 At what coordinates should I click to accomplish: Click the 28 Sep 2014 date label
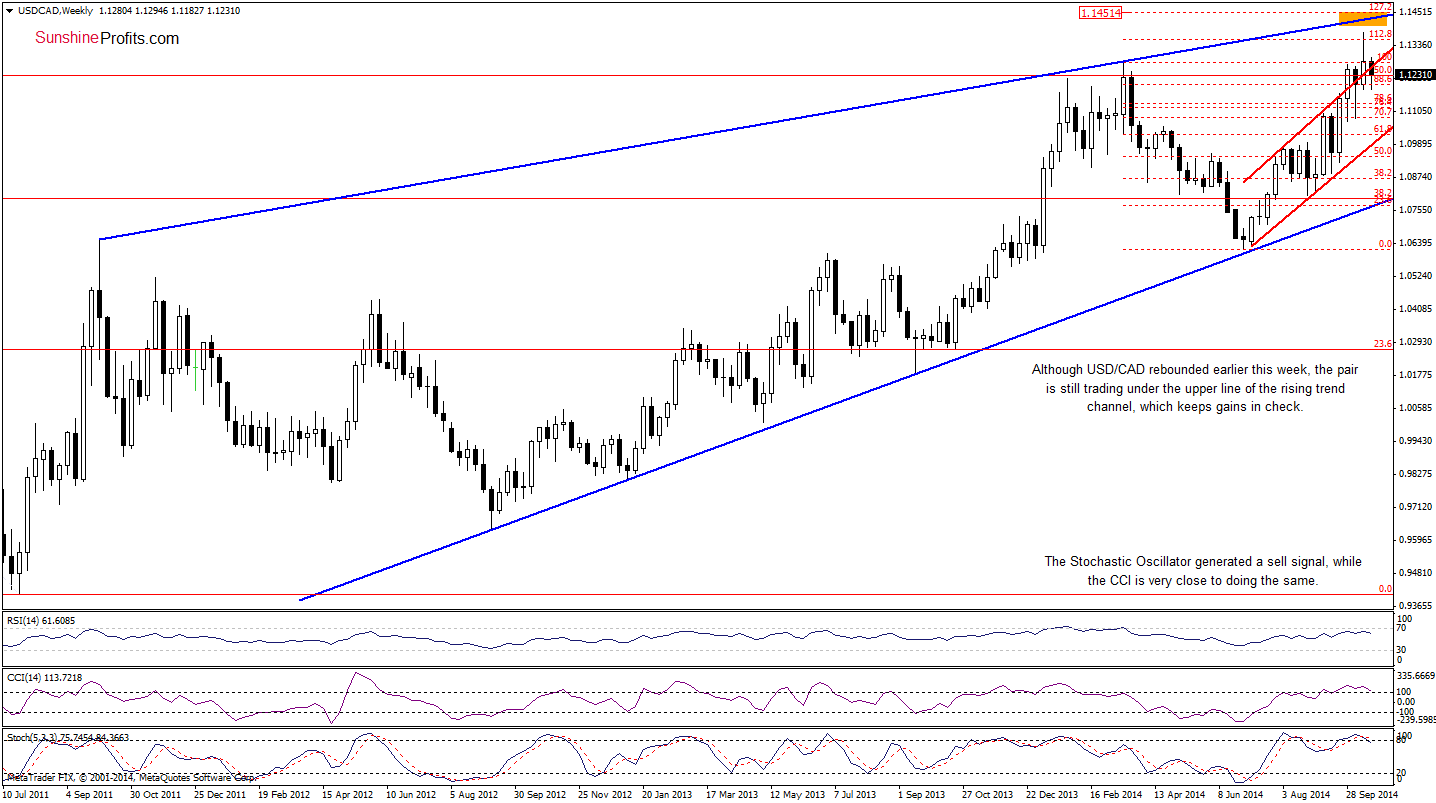pos(1371,794)
